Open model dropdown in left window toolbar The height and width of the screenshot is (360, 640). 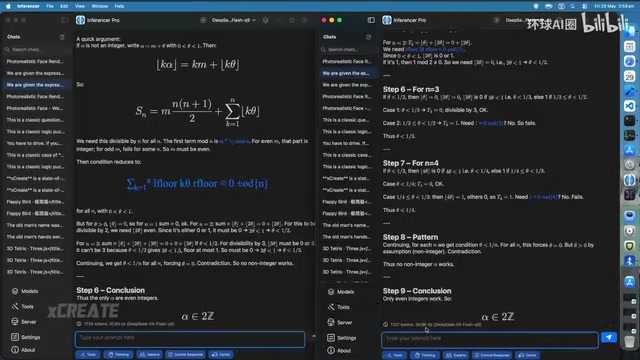point(233,20)
